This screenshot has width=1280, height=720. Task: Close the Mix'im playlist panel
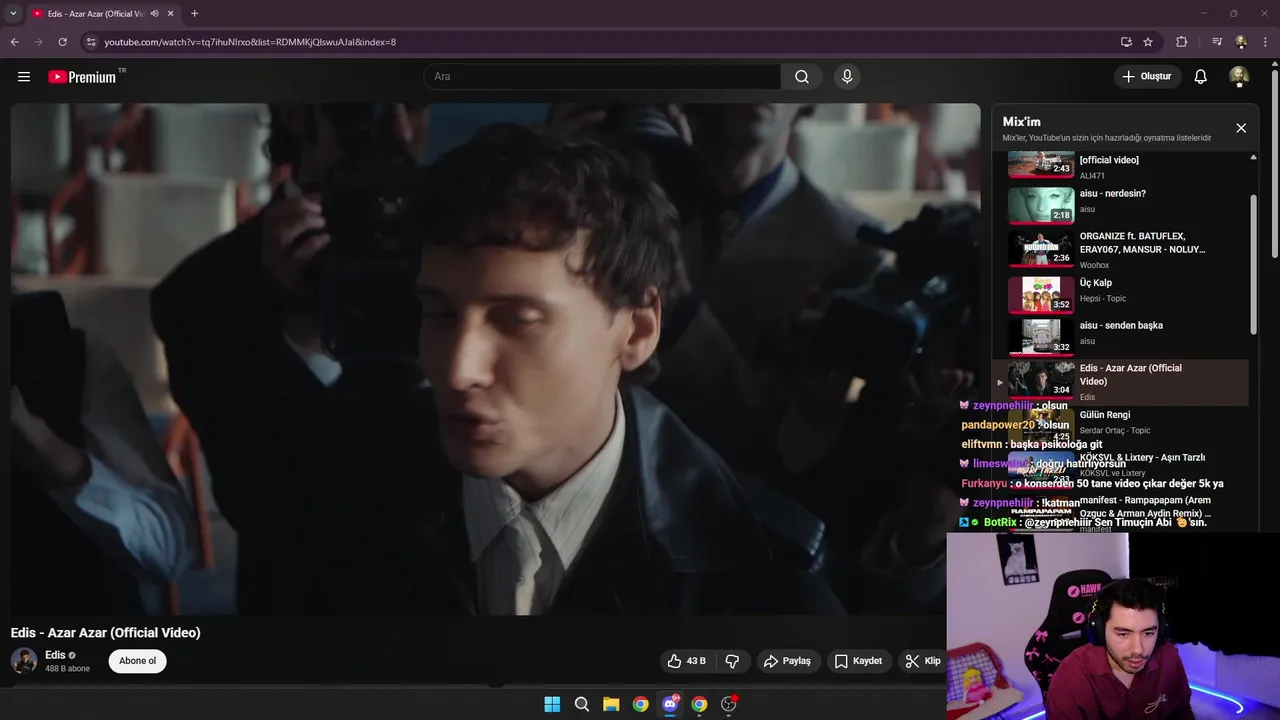pyautogui.click(x=1241, y=128)
